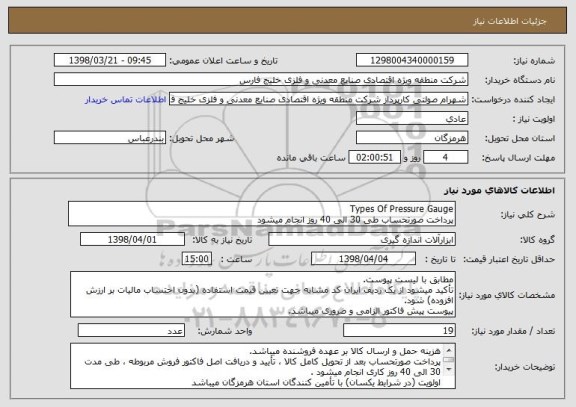576x407 pixels.
Task: Select the goods group field ابزارآلات اندازه گیری
Action: coord(362,239)
